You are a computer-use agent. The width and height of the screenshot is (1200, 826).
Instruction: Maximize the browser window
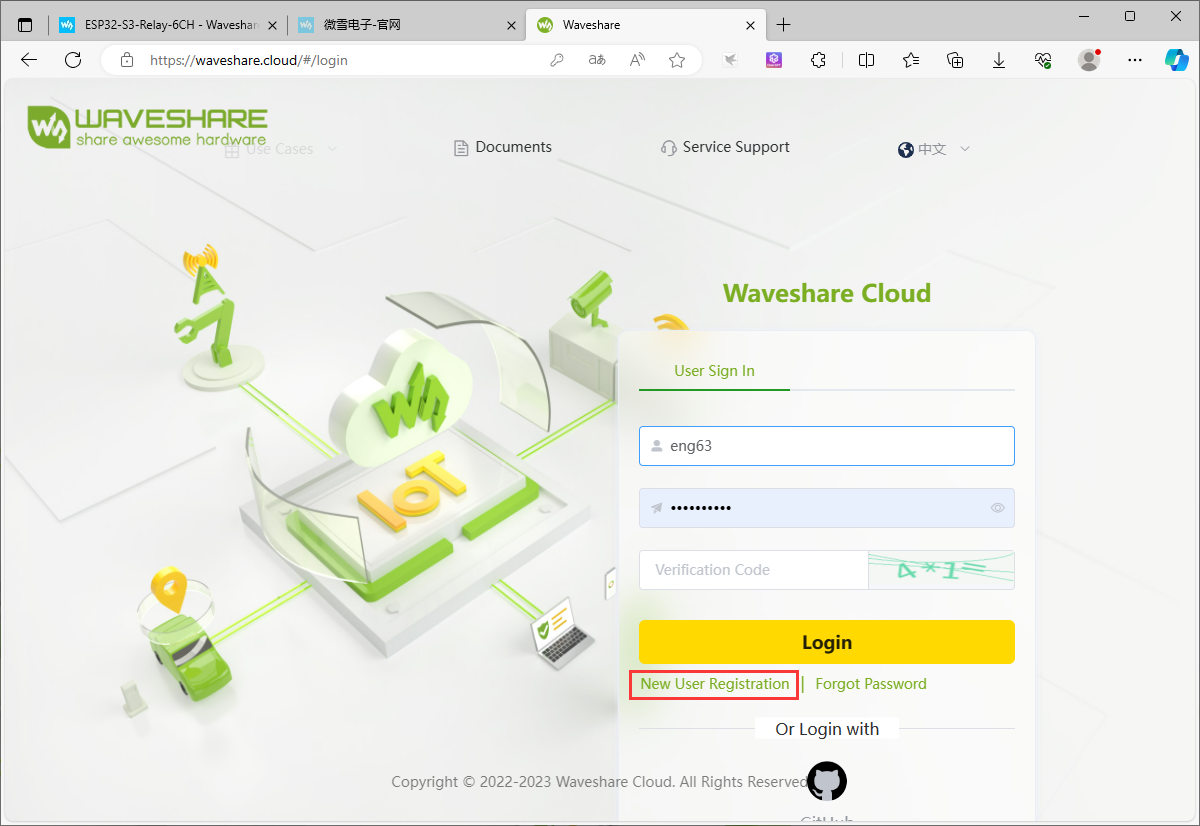point(1130,16)
